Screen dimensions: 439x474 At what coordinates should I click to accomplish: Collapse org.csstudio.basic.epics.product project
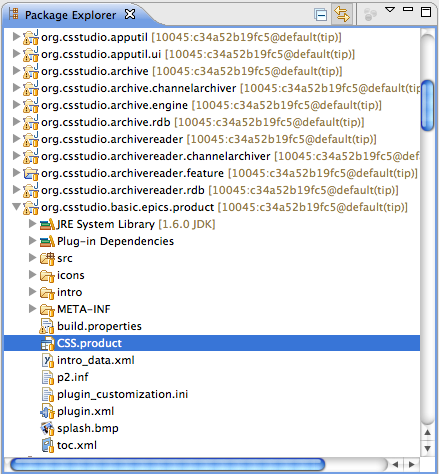[16, 207]
